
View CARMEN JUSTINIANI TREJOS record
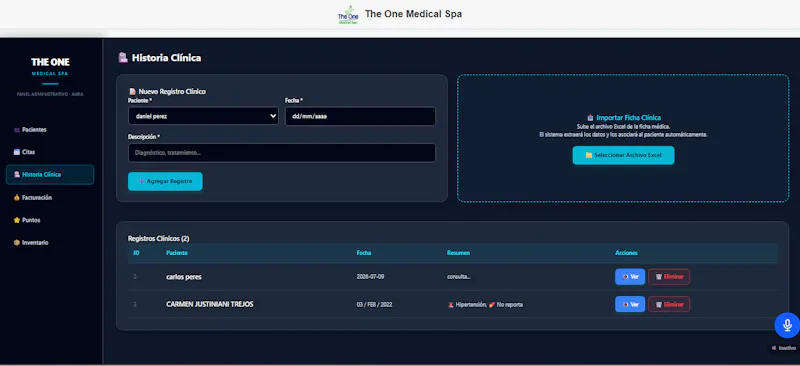click(x=630, y=304)
